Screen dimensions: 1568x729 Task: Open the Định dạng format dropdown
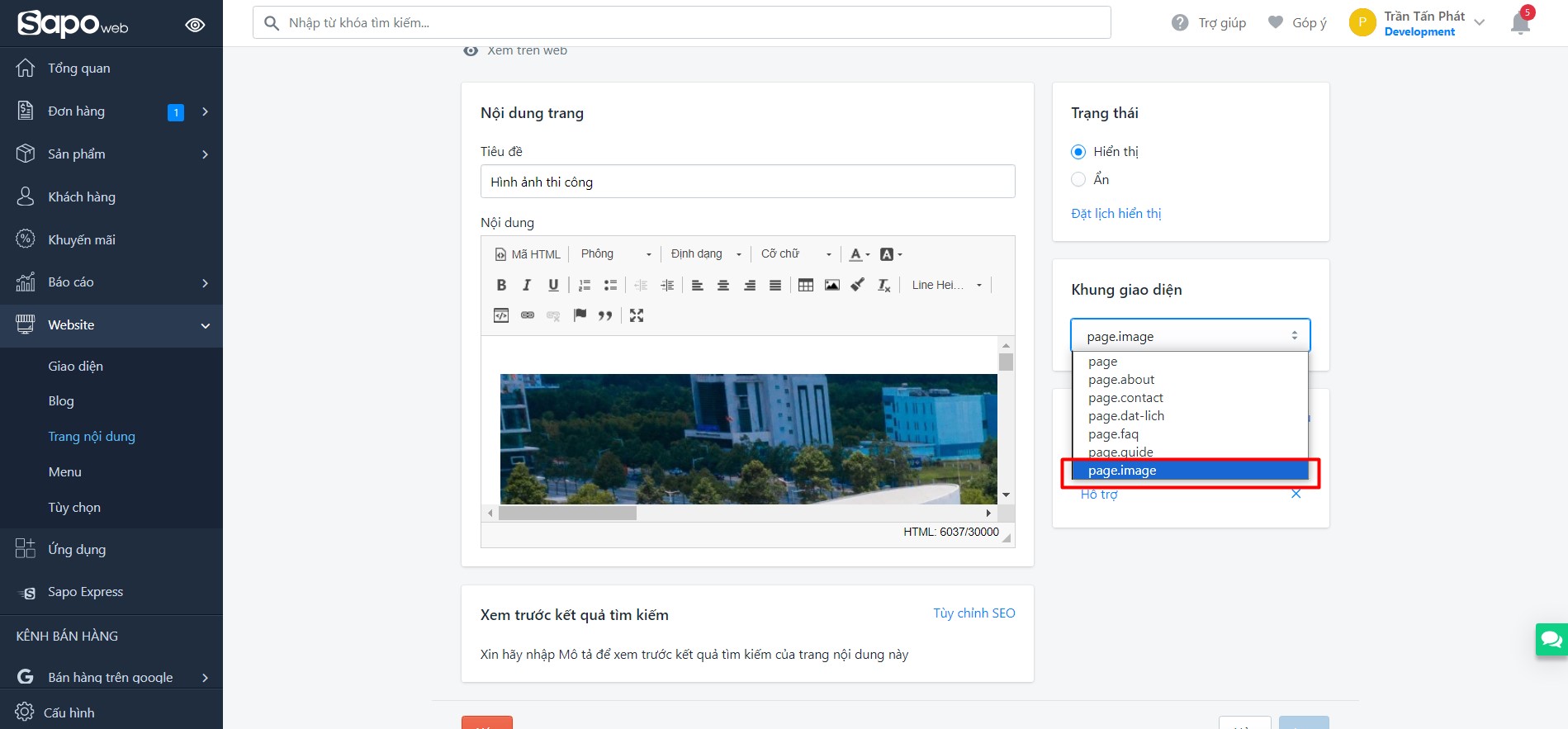coord(706,254)
